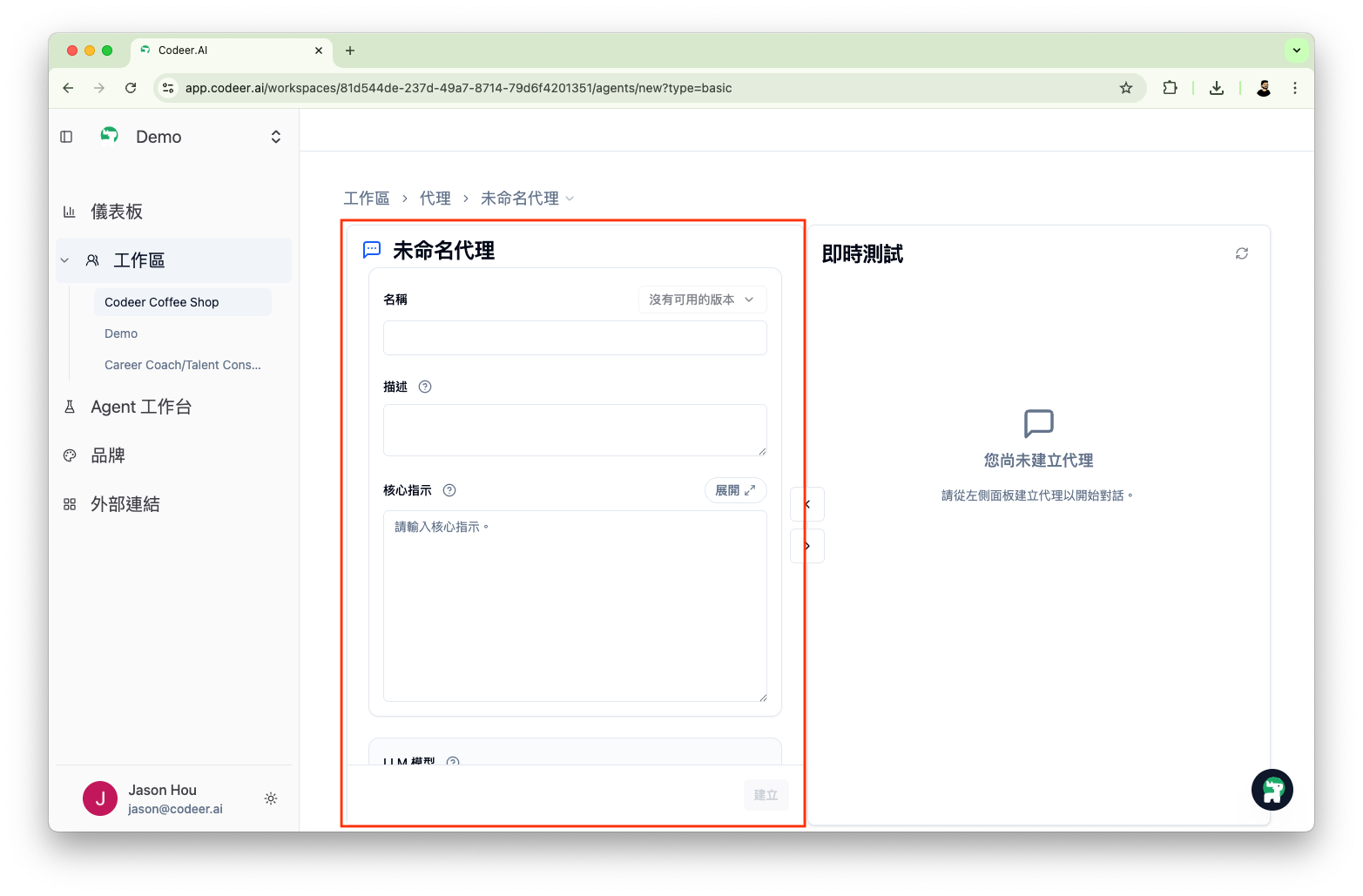1363x896 pixels.
Task: Expand the test panel with right arrow
Action: (x=806, y=545)
